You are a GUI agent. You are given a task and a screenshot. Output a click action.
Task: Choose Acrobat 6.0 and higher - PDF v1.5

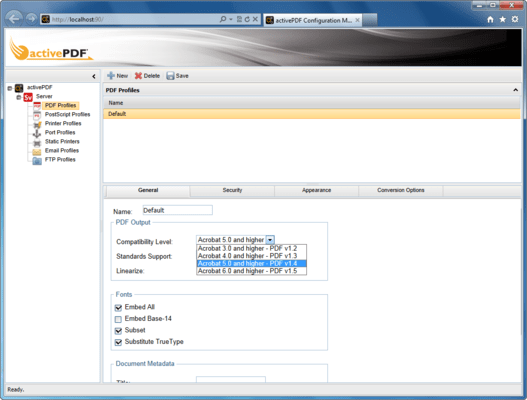pos(251,271)
